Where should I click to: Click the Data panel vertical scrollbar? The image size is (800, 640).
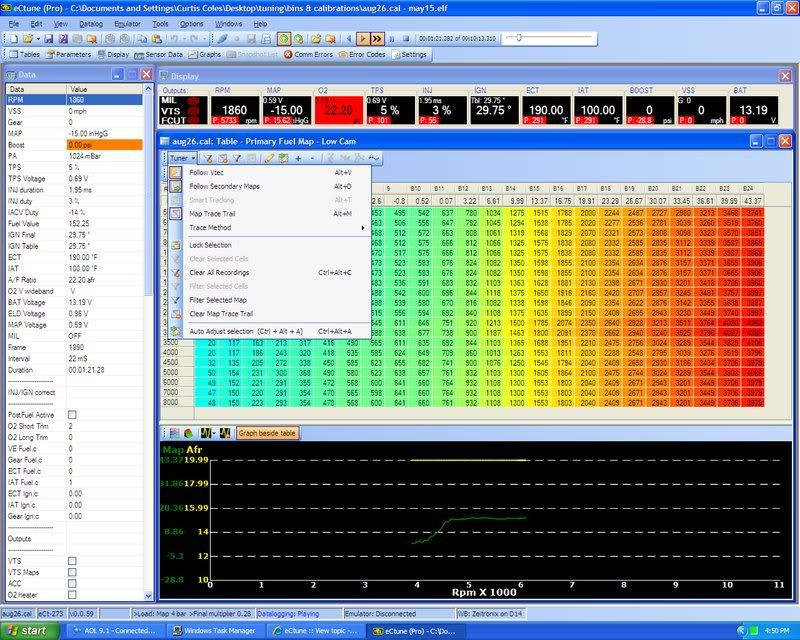[148, 342]
